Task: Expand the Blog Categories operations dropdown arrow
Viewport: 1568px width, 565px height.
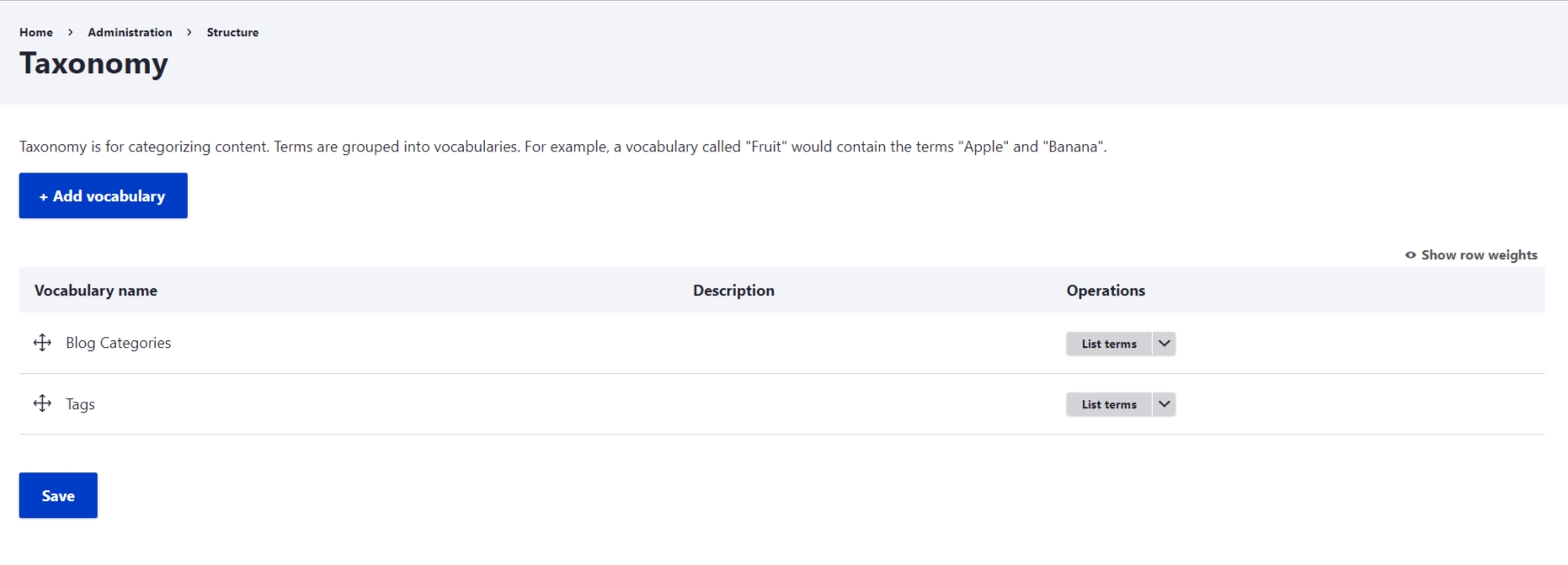Action: [x=1164, y=344]
